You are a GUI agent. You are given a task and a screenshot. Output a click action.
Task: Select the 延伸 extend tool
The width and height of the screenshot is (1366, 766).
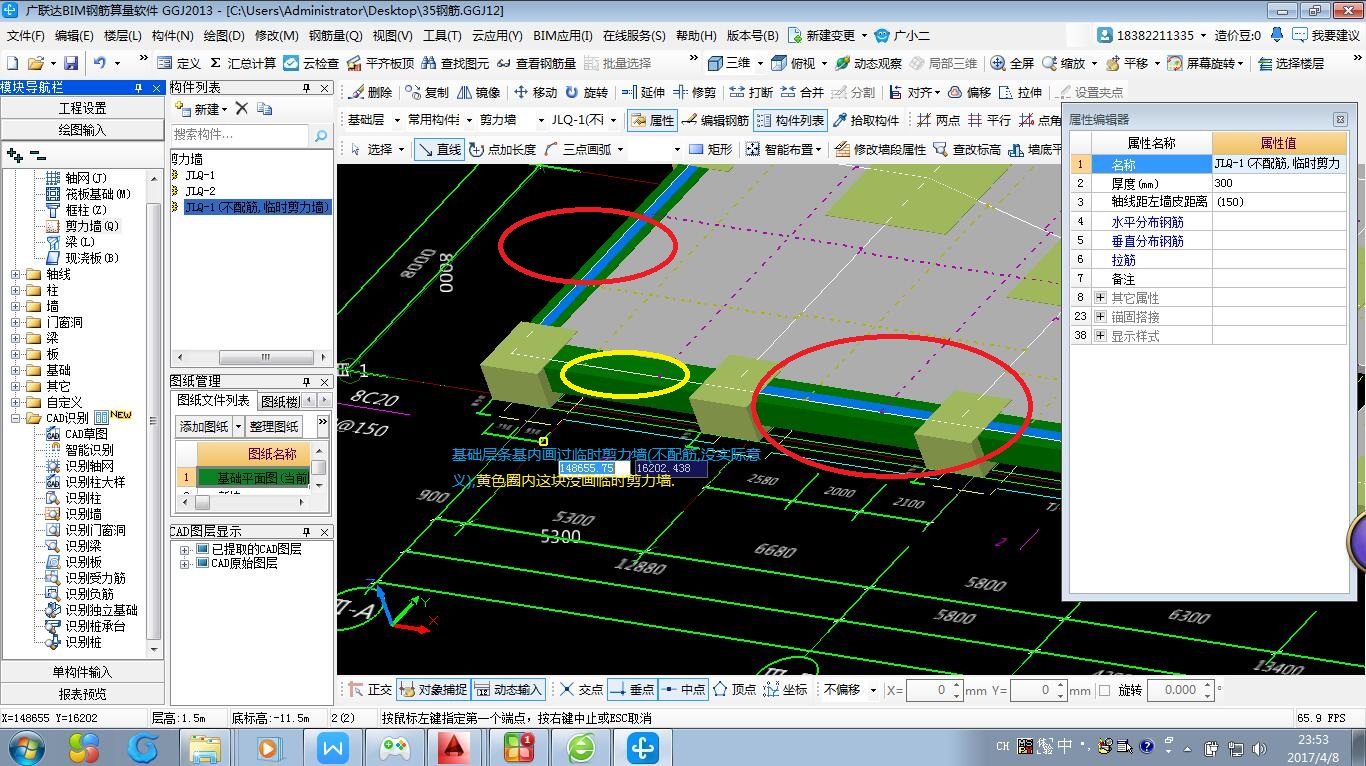(x=643, y=92)
